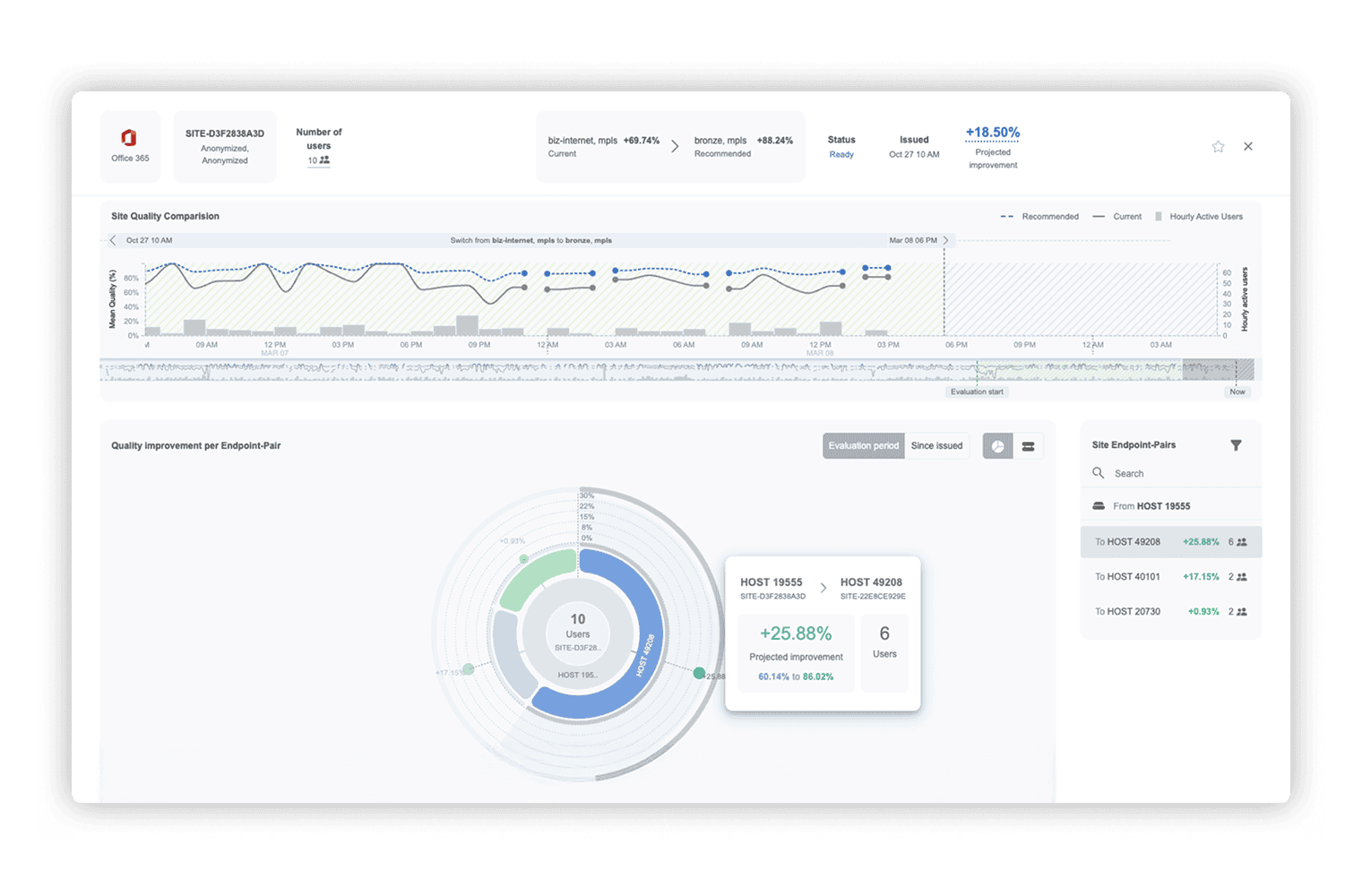Toggle the Hourly Active Users legend item
The image size is (1362, 896).
click(1200, 216)
